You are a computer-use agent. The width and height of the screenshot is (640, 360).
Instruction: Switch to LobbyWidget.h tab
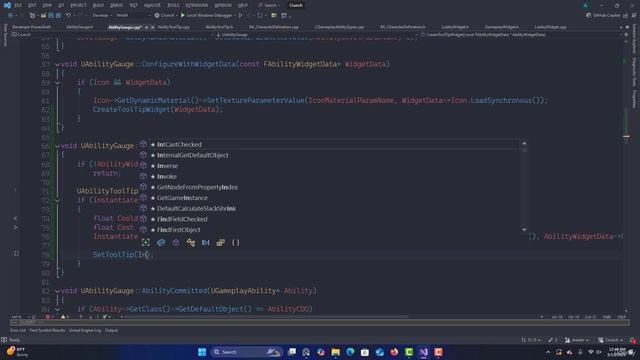[455, 27]
